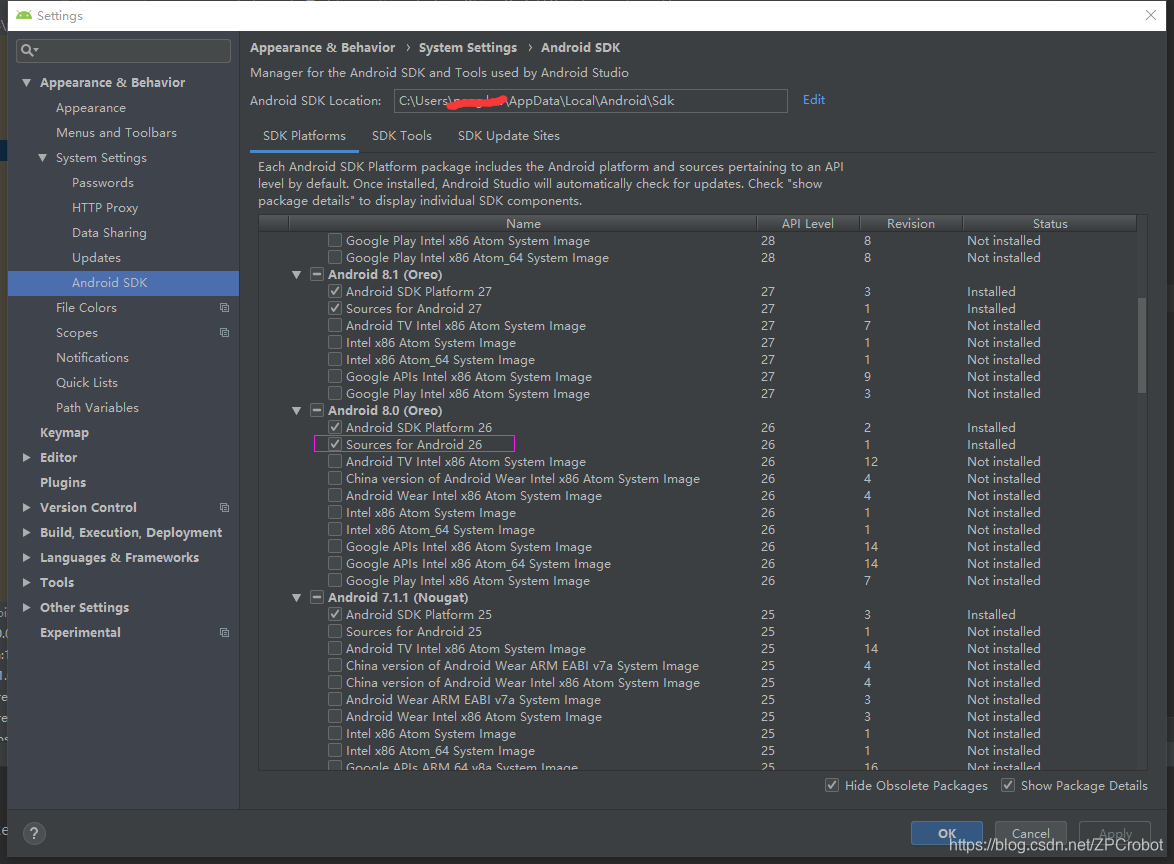Expand Build, Execution, Deployment section

click(x=27, y=532)
